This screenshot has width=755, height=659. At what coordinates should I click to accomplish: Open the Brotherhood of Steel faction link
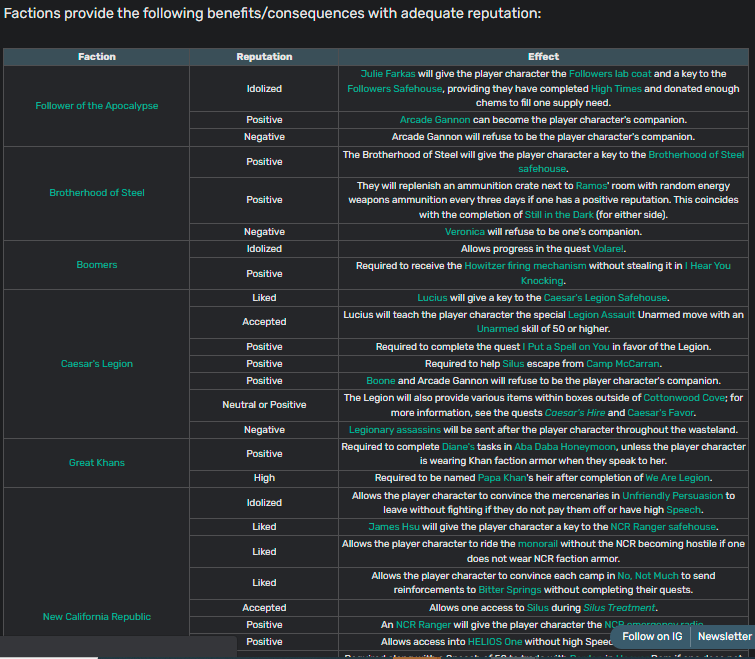pos(96,193)
